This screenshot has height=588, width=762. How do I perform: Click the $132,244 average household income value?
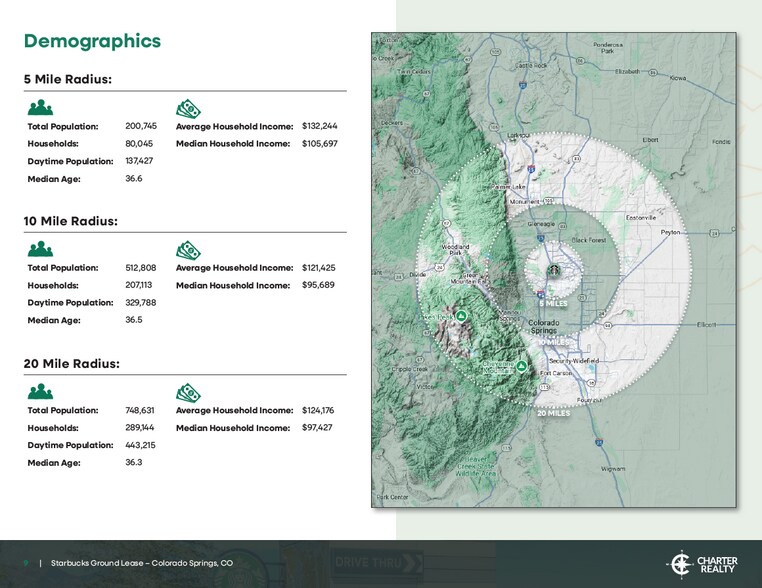point(319,127)
